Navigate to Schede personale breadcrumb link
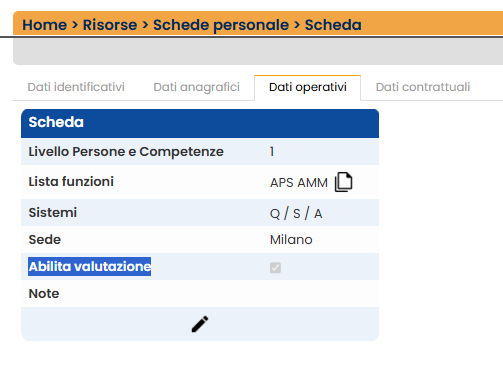Screen dimensions: 503x378 [221, 25]
